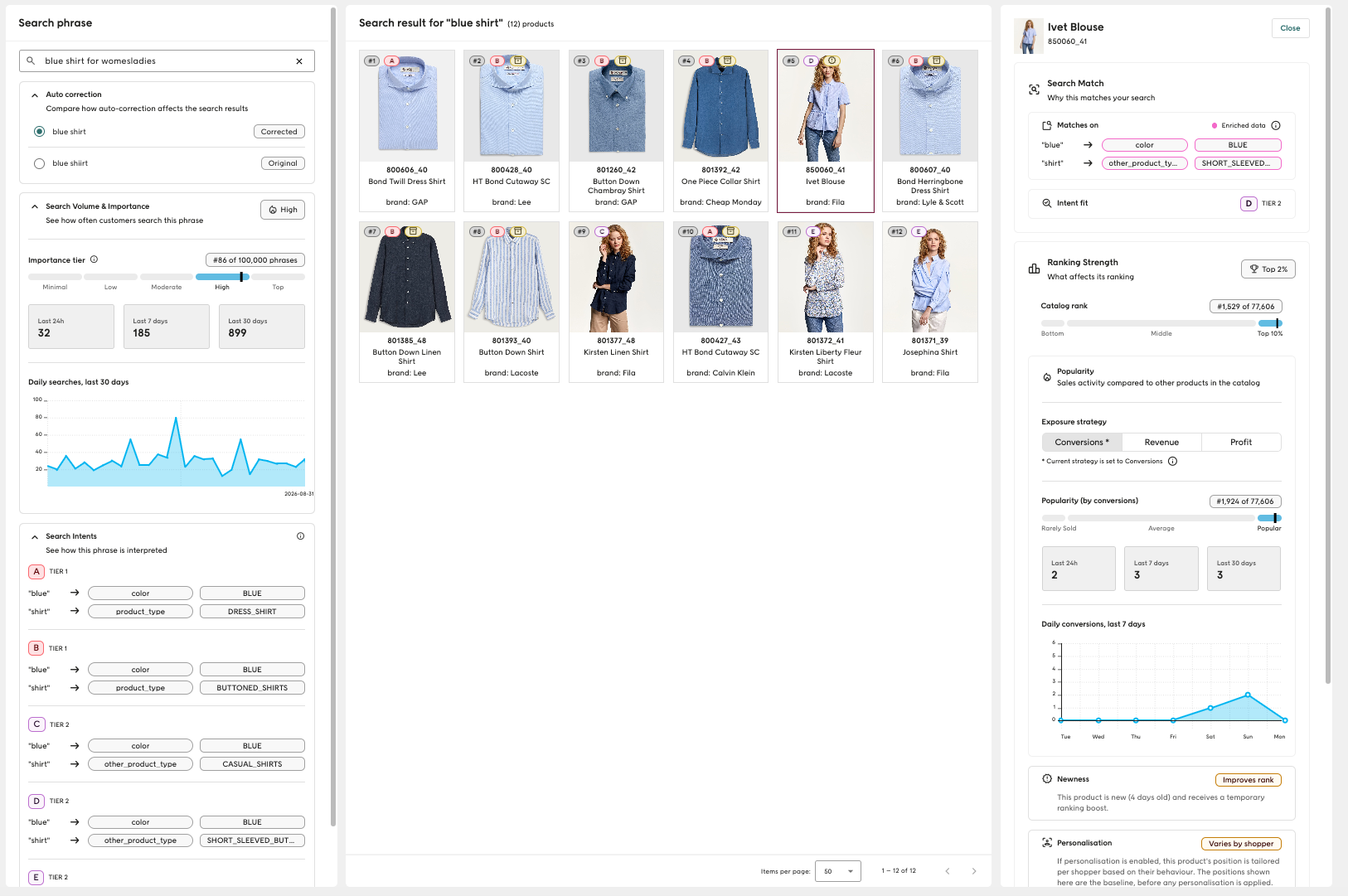This screenshot has height=896, width=1348.
Task: Select the Conversions exposure strategy
Action: pos(1082,443)
